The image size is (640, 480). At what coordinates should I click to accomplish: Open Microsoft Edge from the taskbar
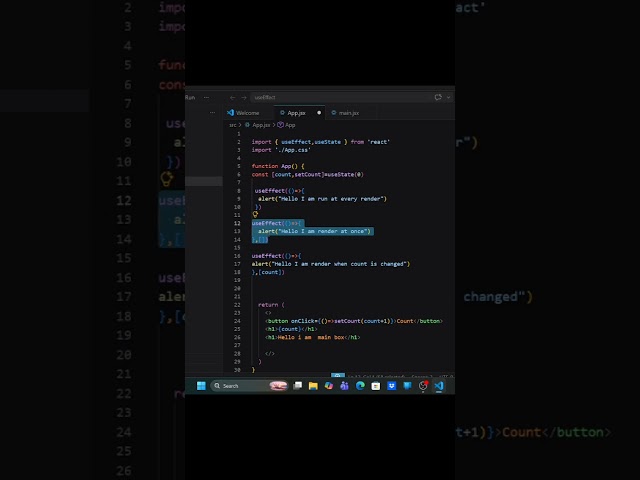[360, 386]
